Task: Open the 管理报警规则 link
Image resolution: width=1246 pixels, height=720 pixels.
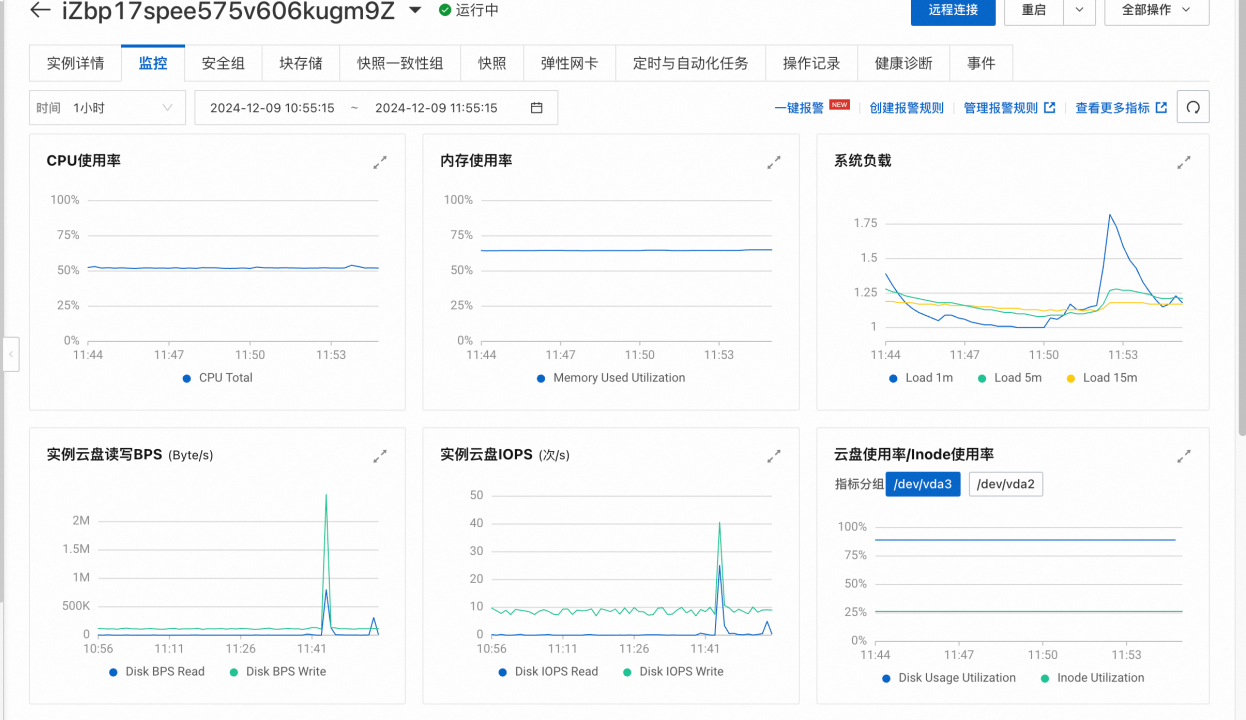Action: click(1009, 108)
